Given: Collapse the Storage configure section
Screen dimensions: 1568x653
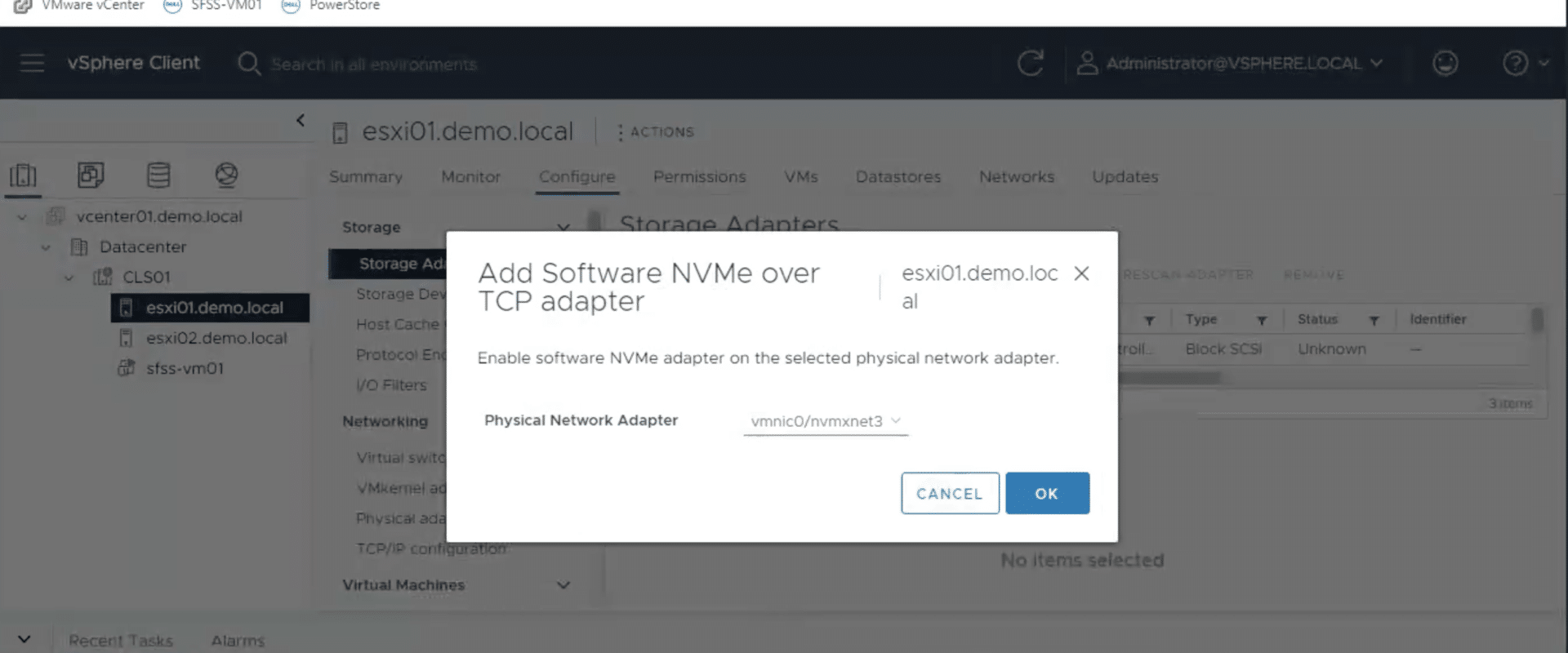Looking at the screenshot, I should [x=563, y=227].
